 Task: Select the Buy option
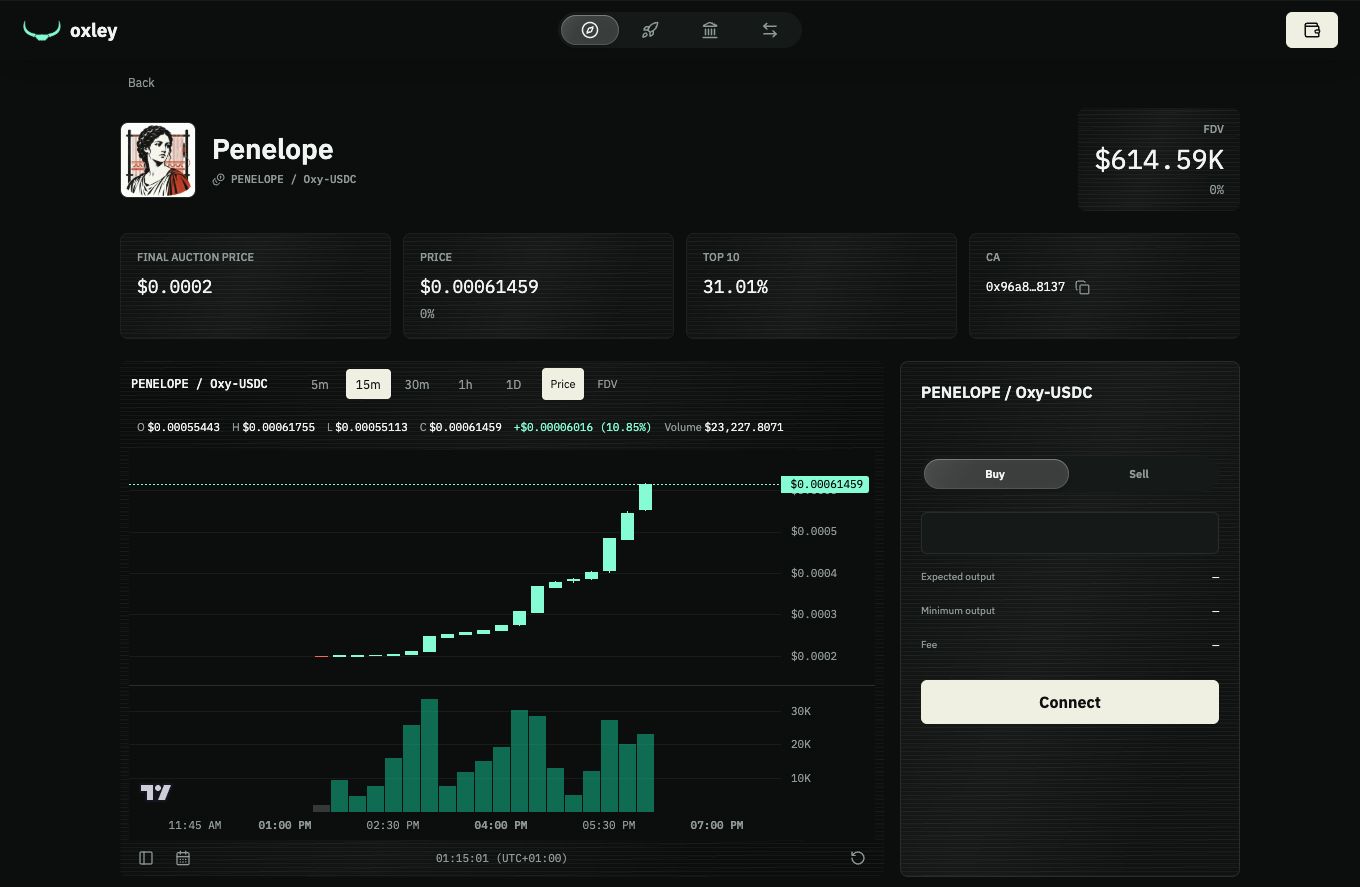(996, 474)
